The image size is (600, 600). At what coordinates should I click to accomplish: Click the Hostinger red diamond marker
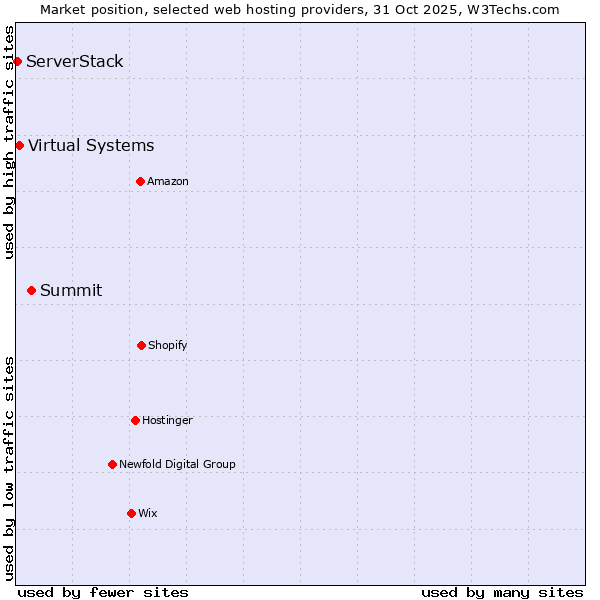pyautogui.click(x=135, y=420)
